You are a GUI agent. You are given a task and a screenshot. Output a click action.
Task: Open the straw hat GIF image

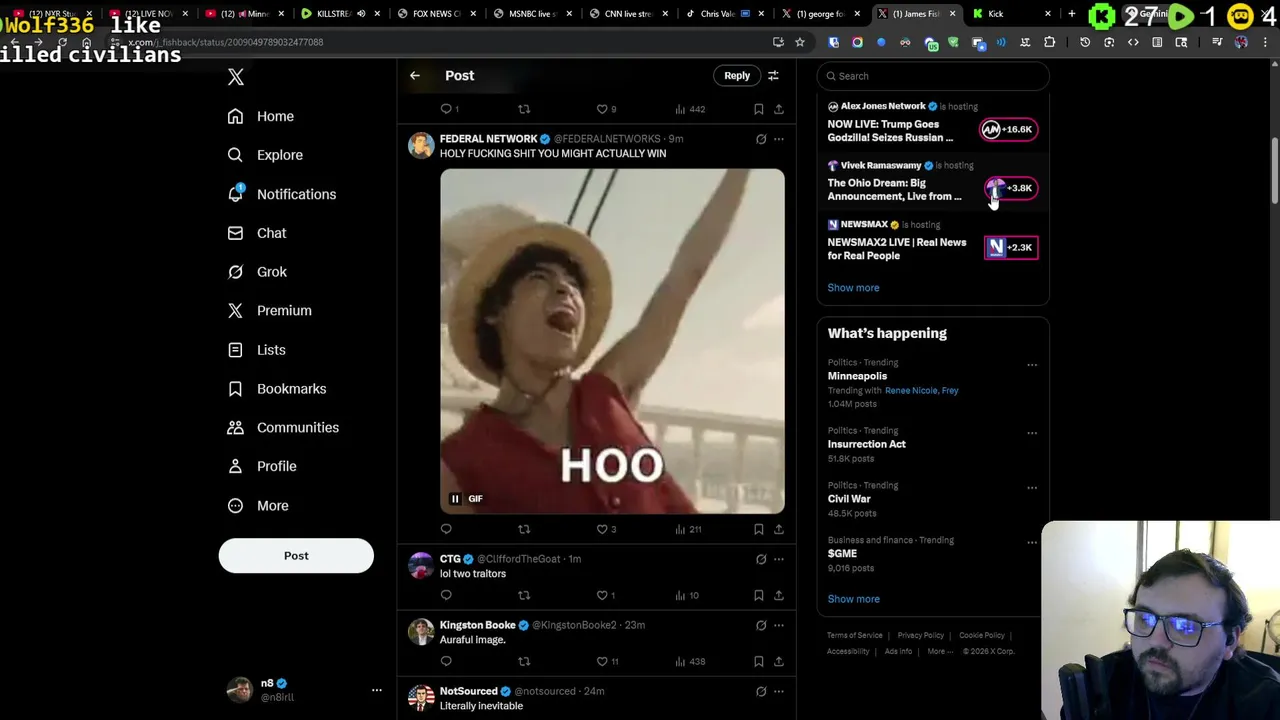[x=612, y=341]
